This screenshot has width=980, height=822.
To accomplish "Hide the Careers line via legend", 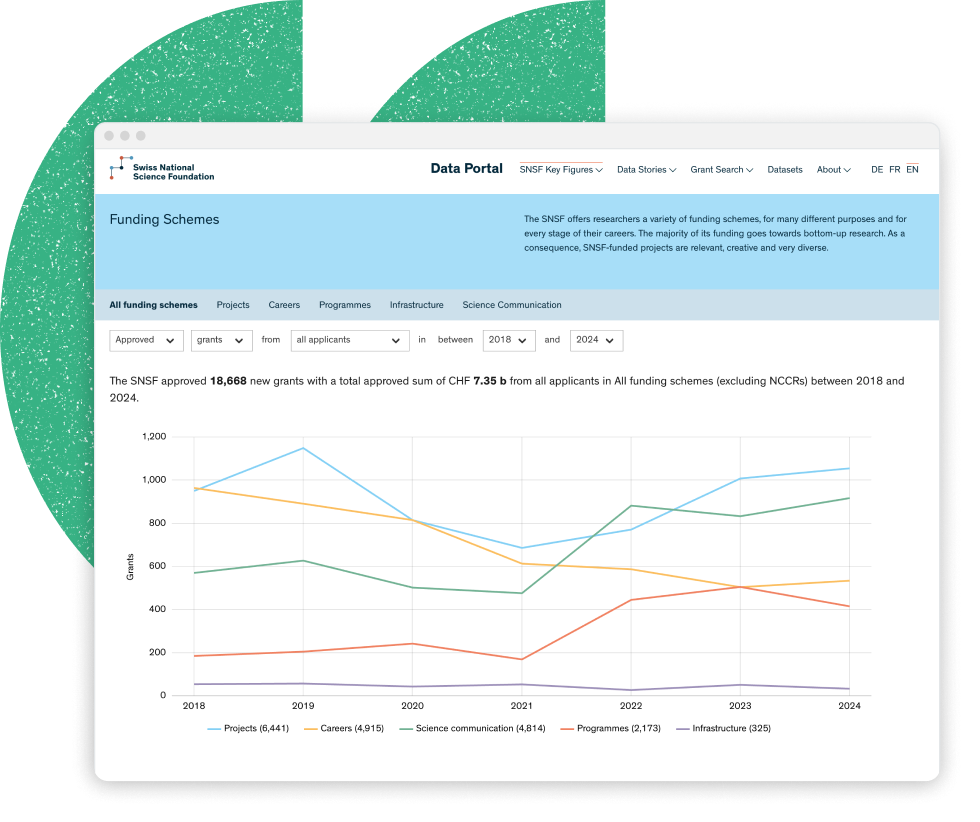I will pyautogui.click(x=350, y=728).
